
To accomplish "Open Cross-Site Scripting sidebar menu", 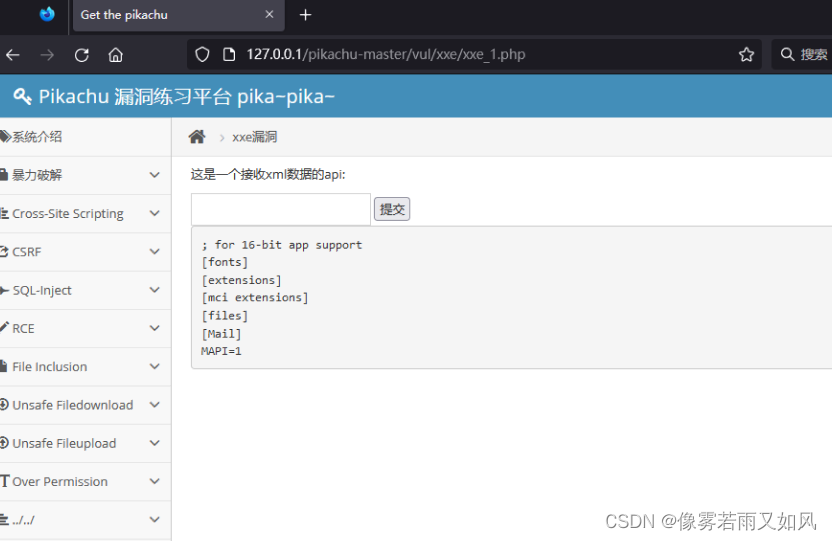I will (85, 213).
